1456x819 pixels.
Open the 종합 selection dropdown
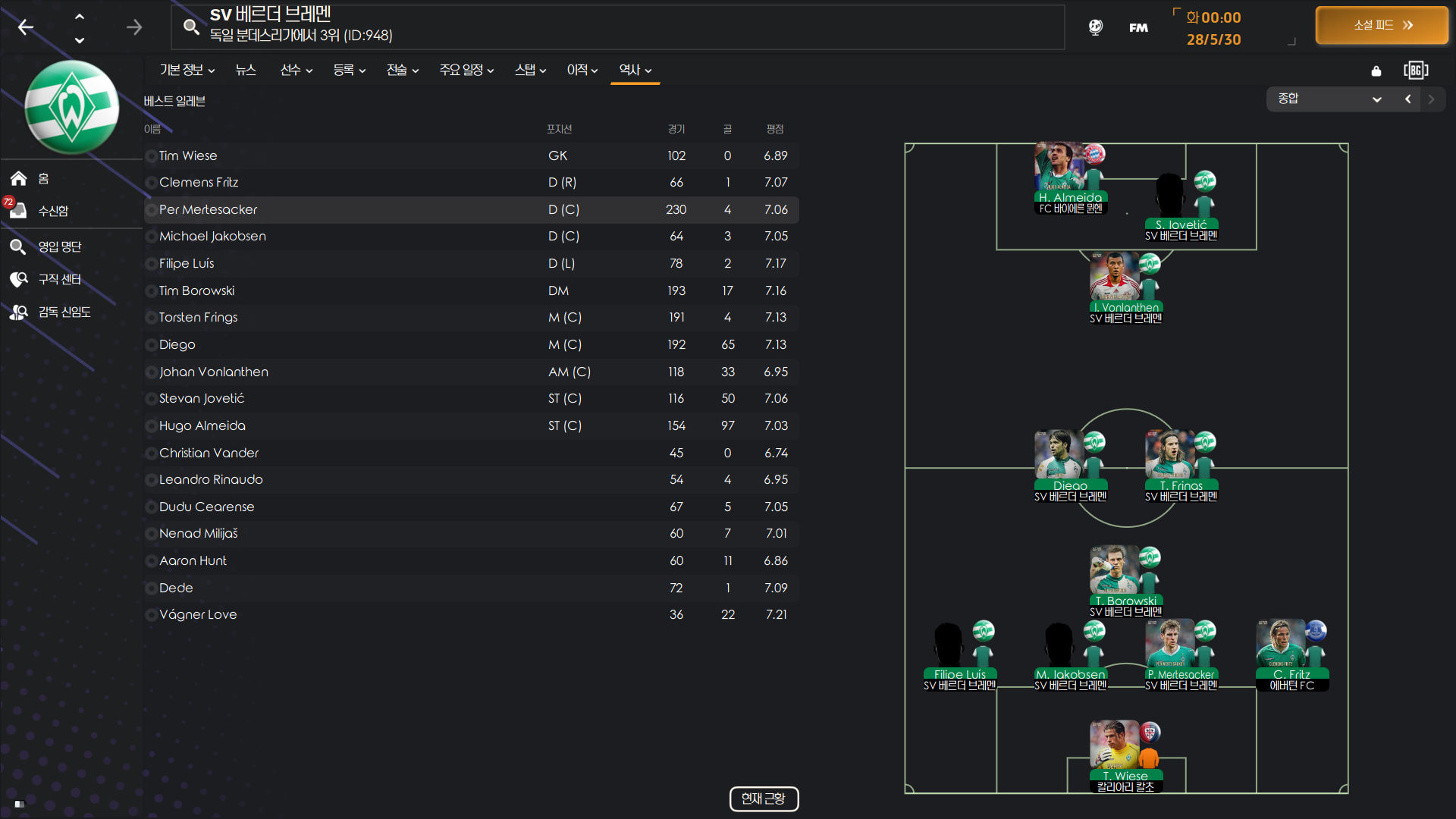coord(1329,99)
